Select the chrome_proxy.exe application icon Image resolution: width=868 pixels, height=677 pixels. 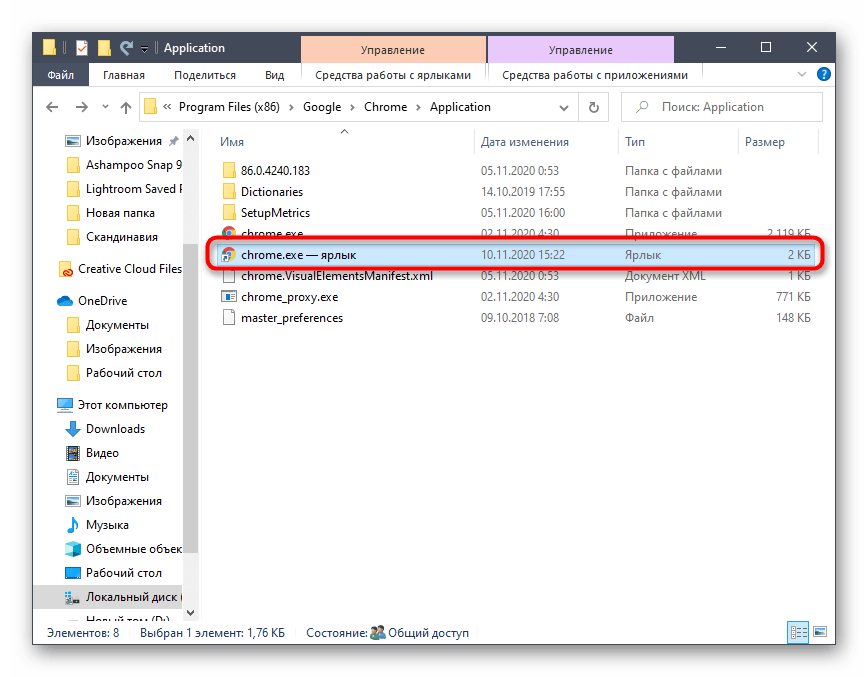(x=229, y=297)
